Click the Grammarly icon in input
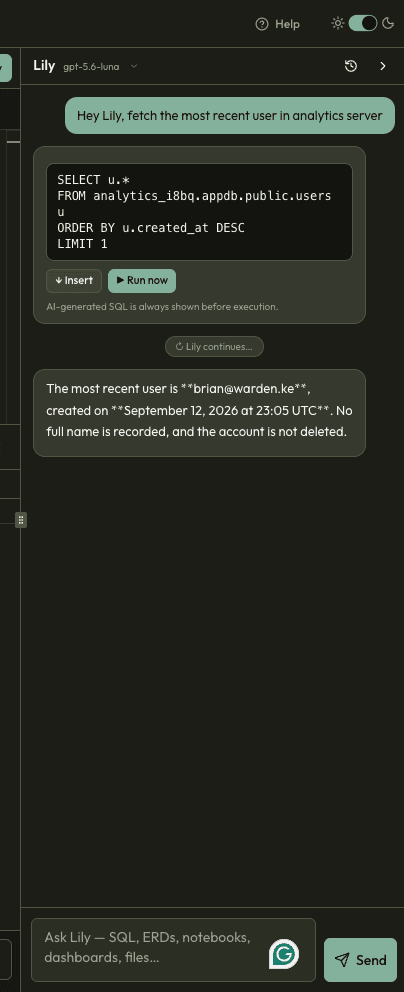This screenshot has width=404, height=992. click(x=284, y=954)
